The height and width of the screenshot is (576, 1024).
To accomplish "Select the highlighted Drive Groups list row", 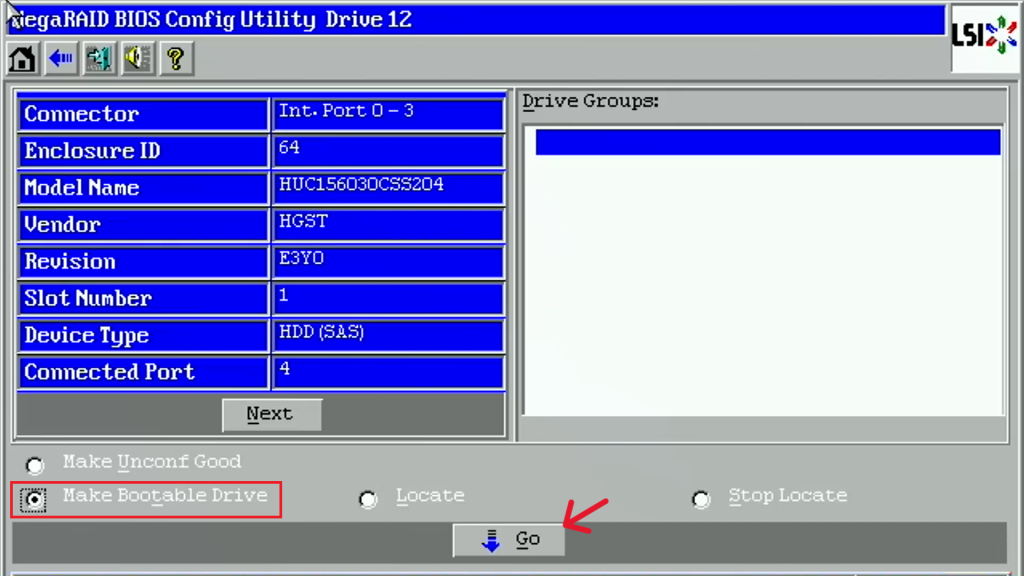I will (x=768, y=142).
